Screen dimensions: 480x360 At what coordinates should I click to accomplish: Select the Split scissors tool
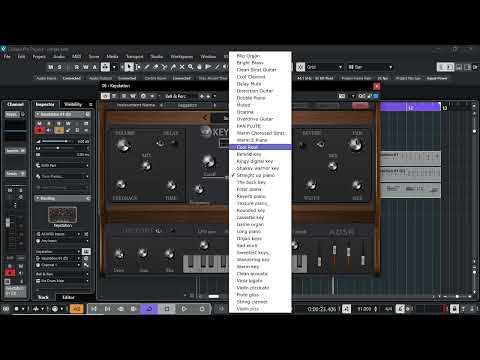(164, 67)
